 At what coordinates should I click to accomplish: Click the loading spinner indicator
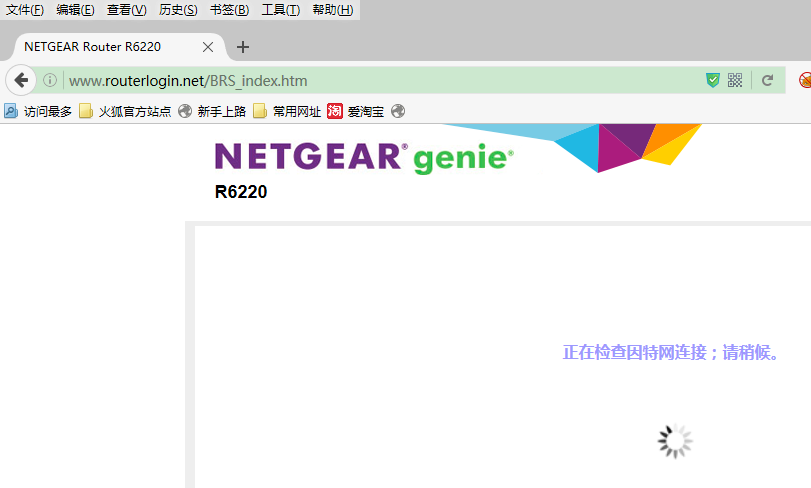[x=675, y=441]
